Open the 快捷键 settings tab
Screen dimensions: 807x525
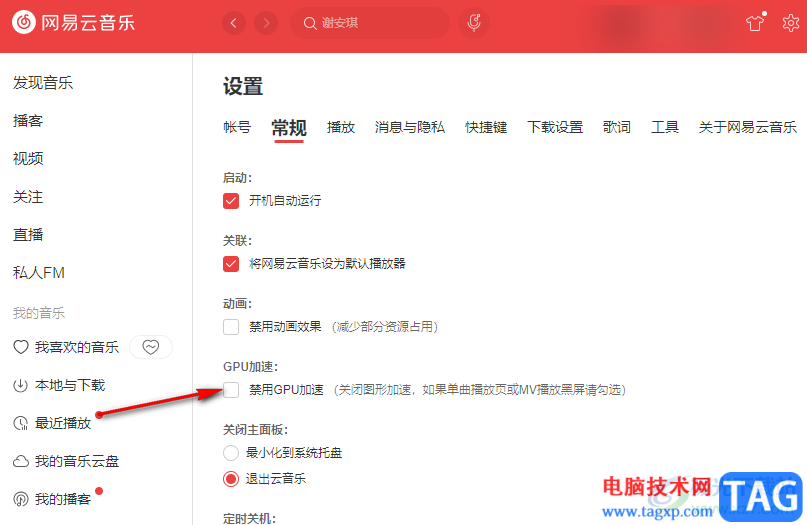pyautogui.click(x=486, y=127)
